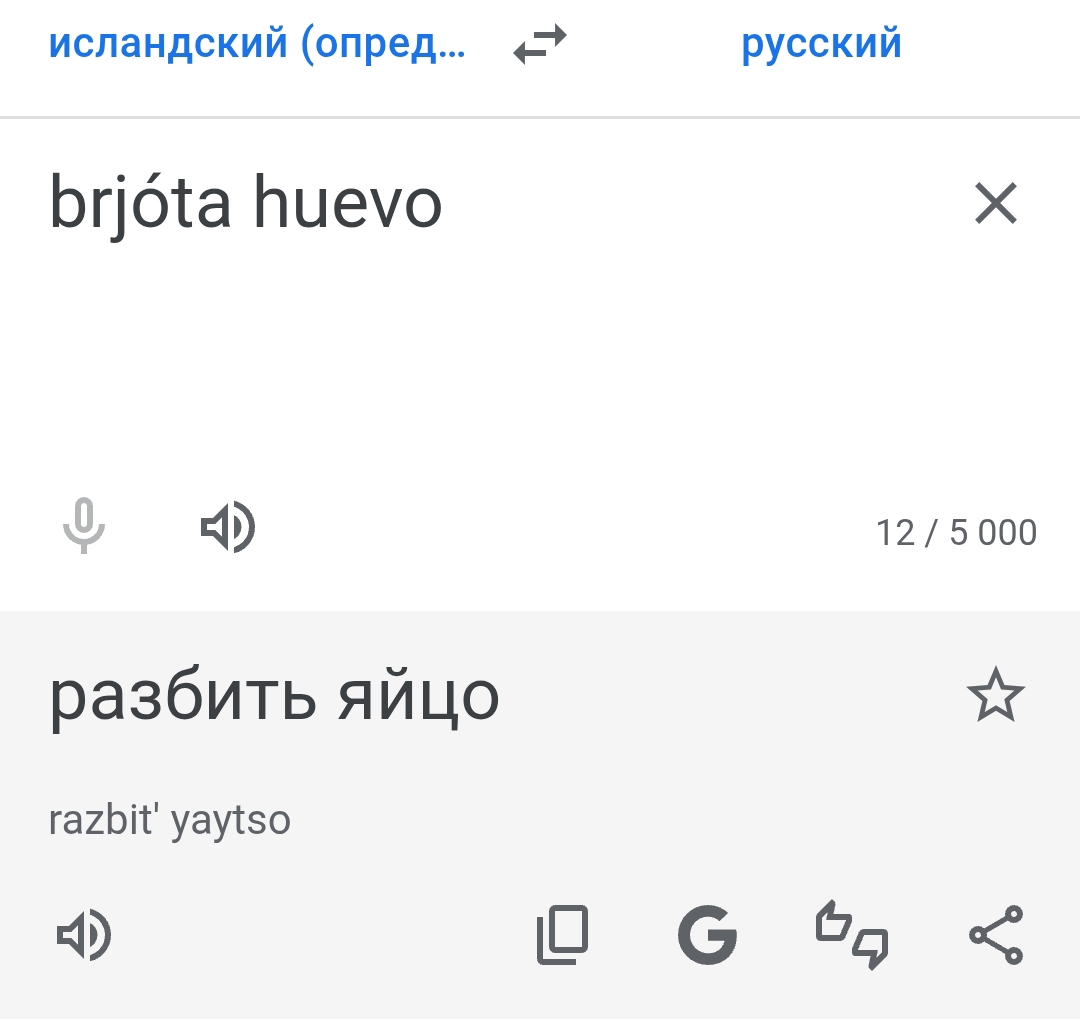Start voice input with the microphone
This screenshot has height=1020, width=1080.
pyautogui.click(x=84, y=527)
